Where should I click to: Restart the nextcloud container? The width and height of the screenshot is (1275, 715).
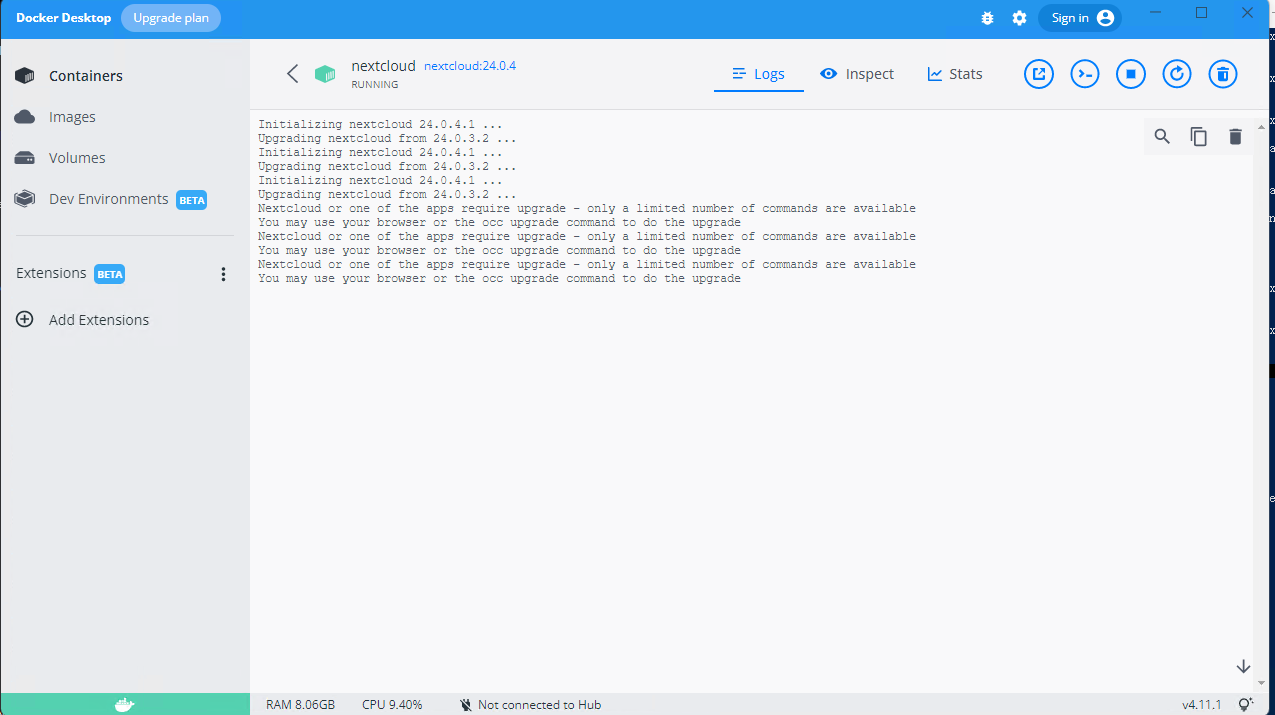[1176, 73]
